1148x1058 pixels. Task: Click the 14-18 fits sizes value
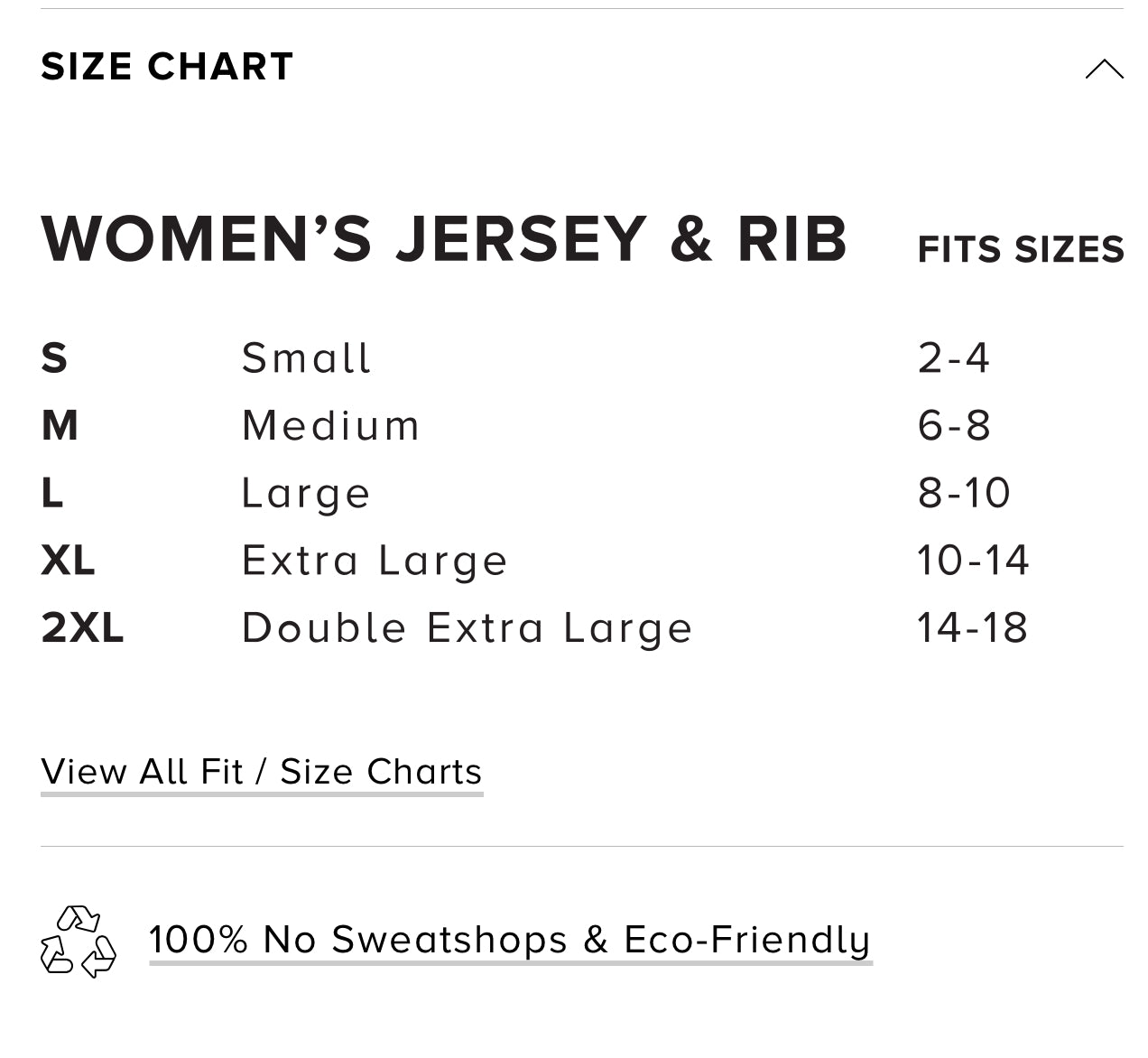(x=972, y=627)
